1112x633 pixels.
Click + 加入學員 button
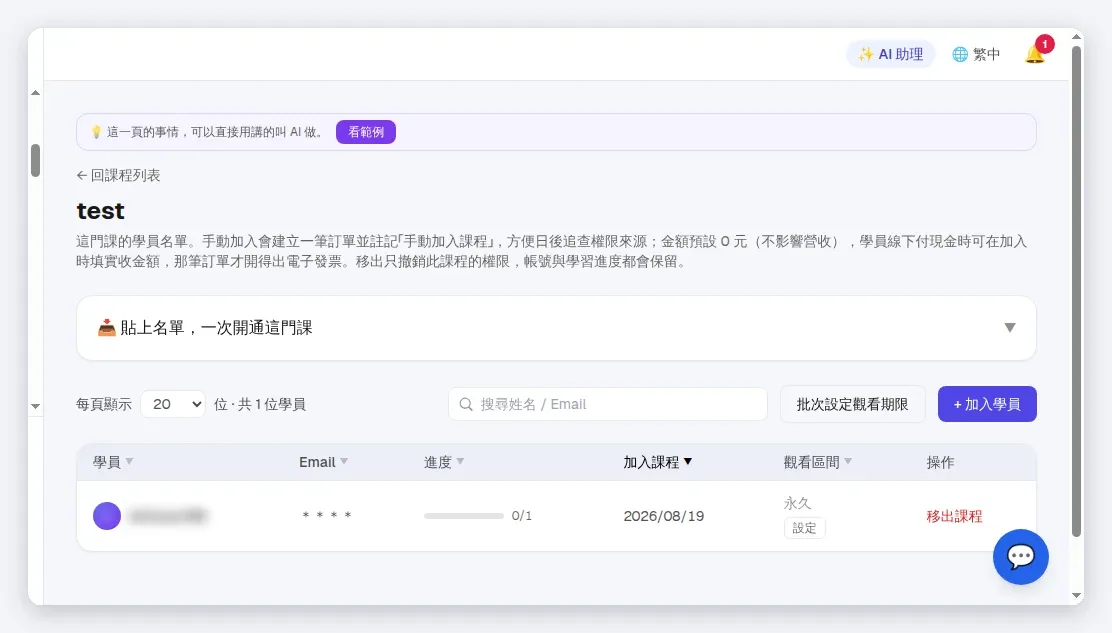(x=987, y=404)
